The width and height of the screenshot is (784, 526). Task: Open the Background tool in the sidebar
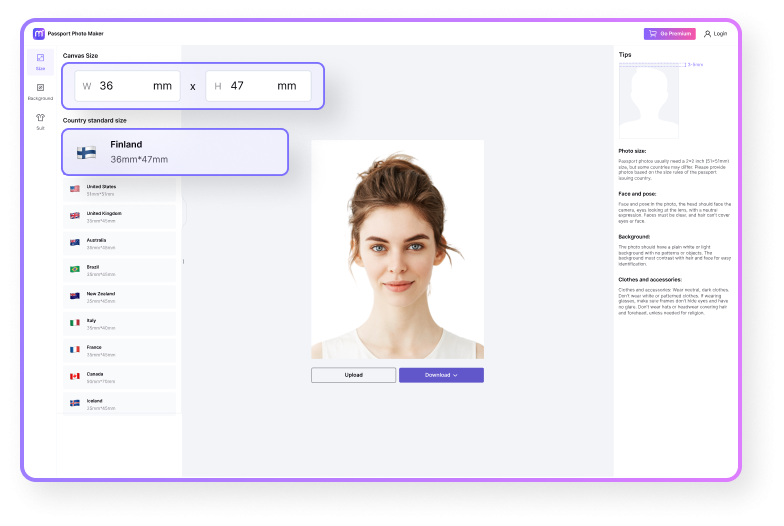click(40, 91)
